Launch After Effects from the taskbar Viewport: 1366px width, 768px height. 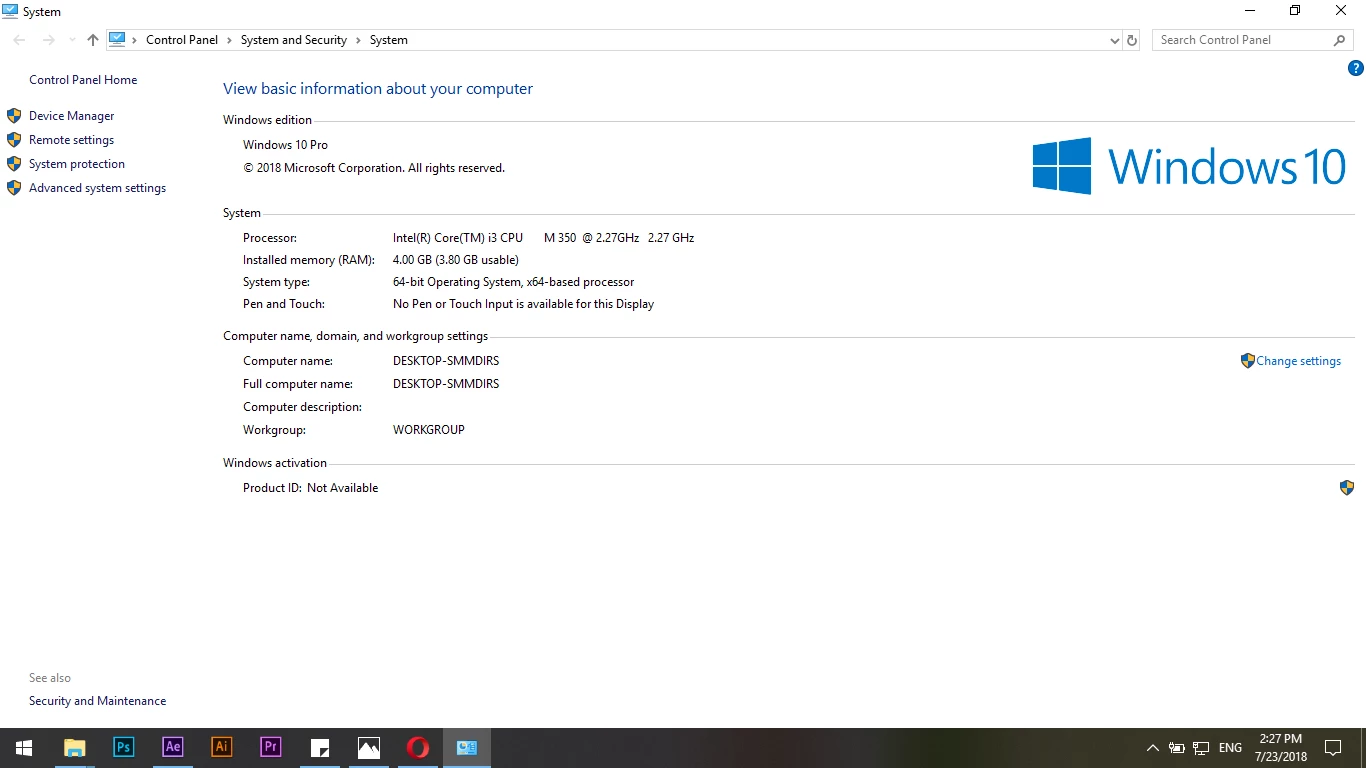point(172,748)
